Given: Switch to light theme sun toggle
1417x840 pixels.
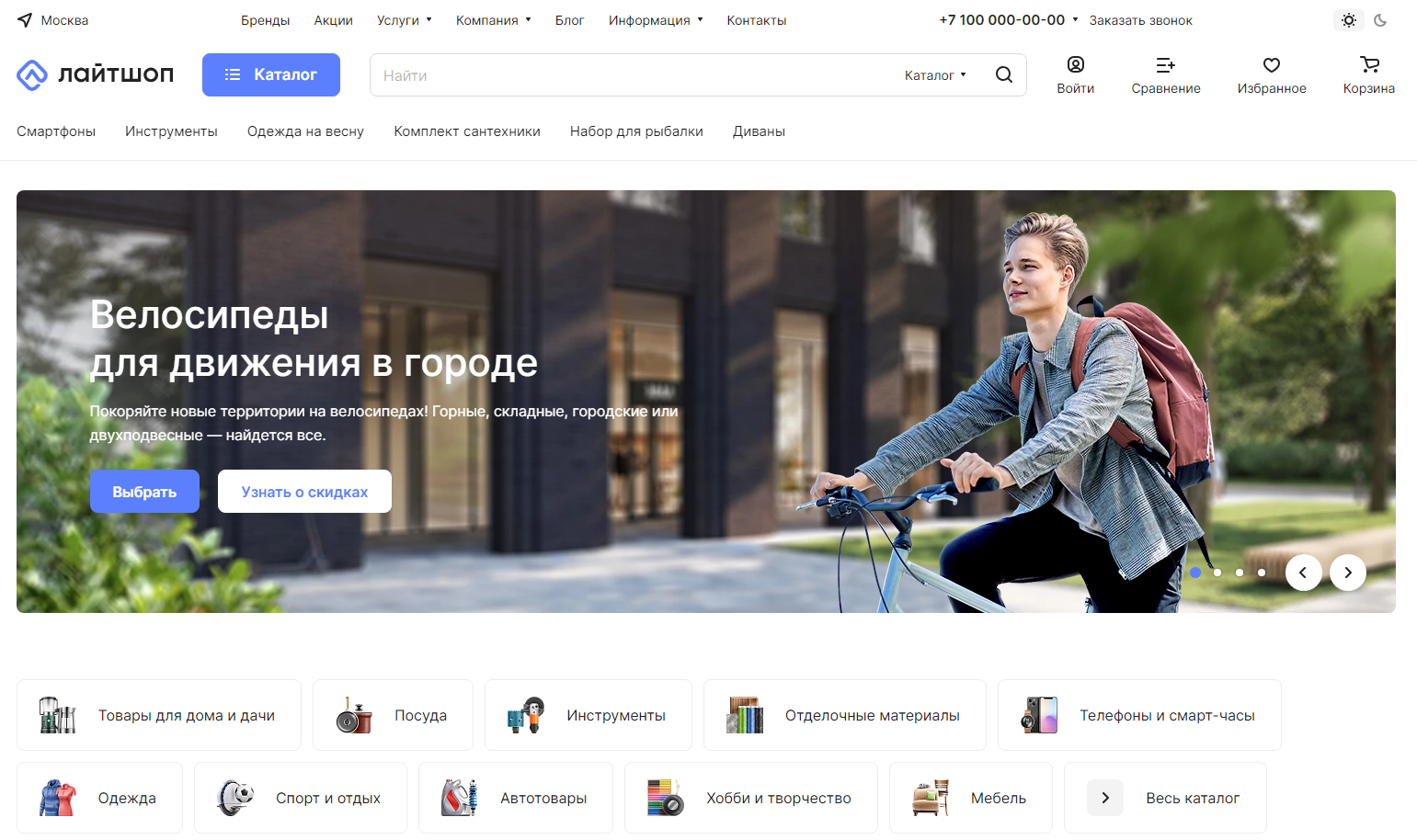Looking at the screenshot, I should point(1348,20).
